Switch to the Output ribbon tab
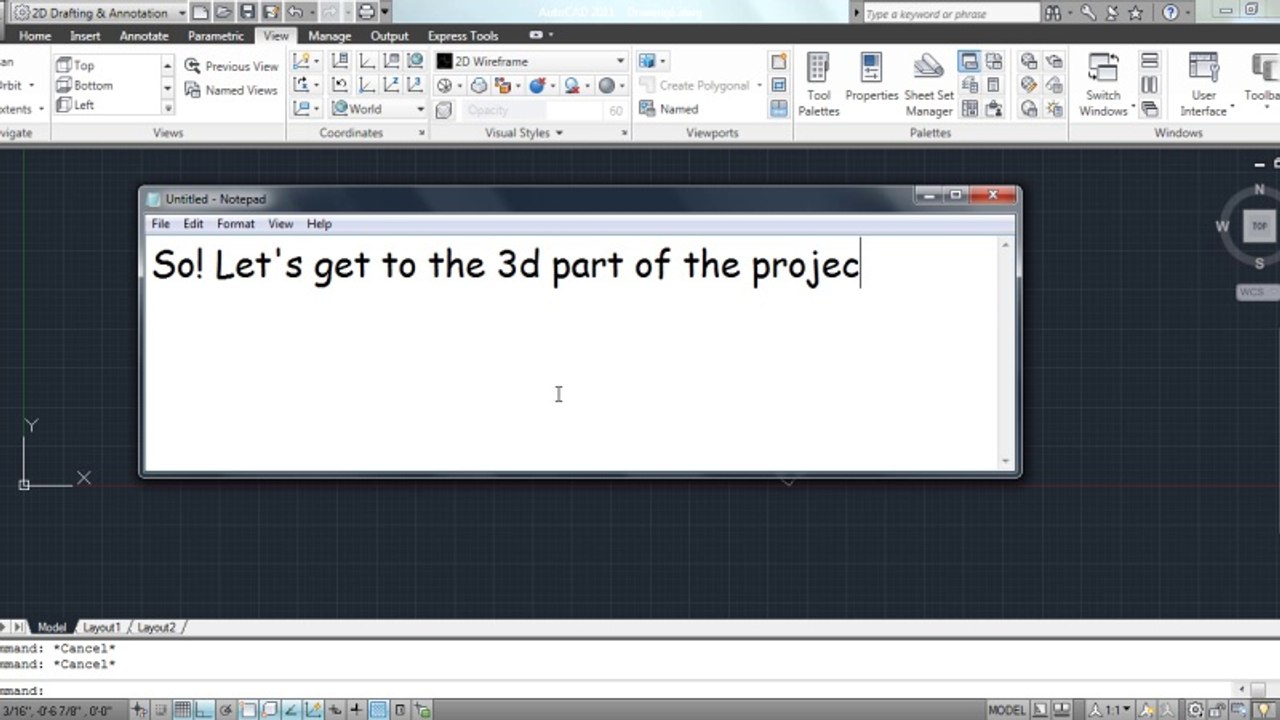The height and width of the screenshot is (720, 1280). [389, 36]
